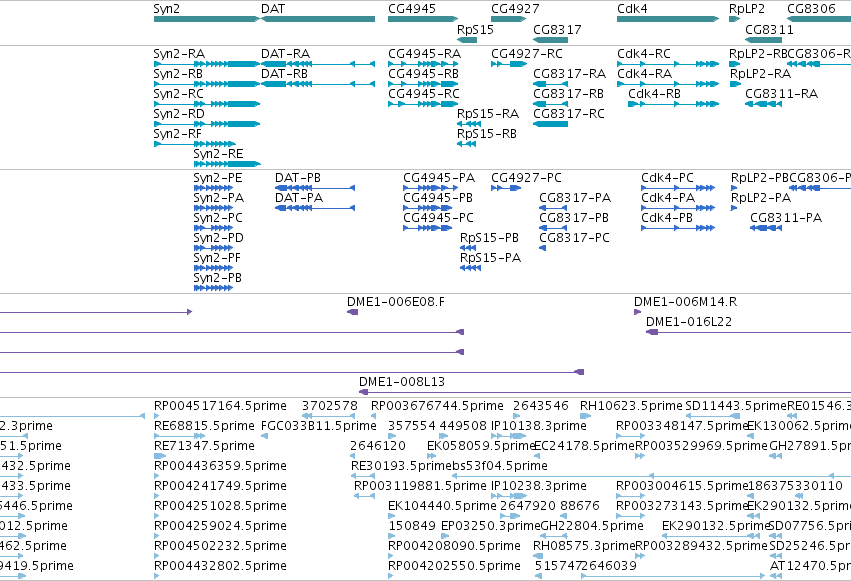Click EST RE68815.5prime
This screenshot has width=851, height=581.
pos(180,436)
